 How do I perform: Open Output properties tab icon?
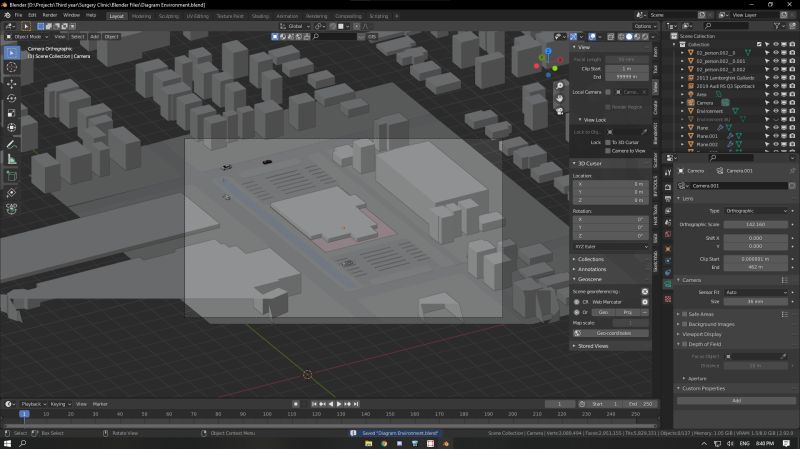click(x=668, y=199)
